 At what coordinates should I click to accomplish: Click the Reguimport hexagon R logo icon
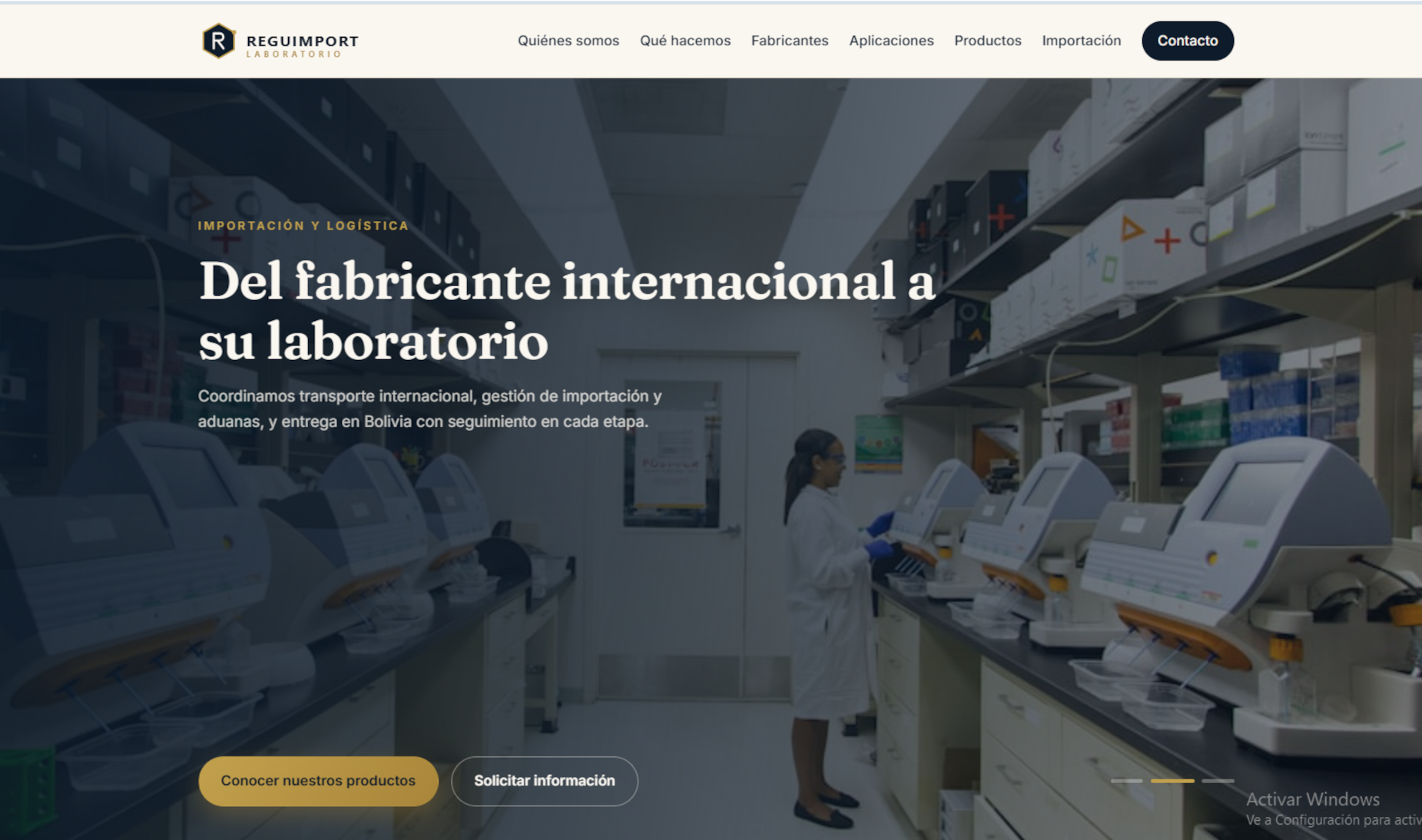[x=218, y=41]
